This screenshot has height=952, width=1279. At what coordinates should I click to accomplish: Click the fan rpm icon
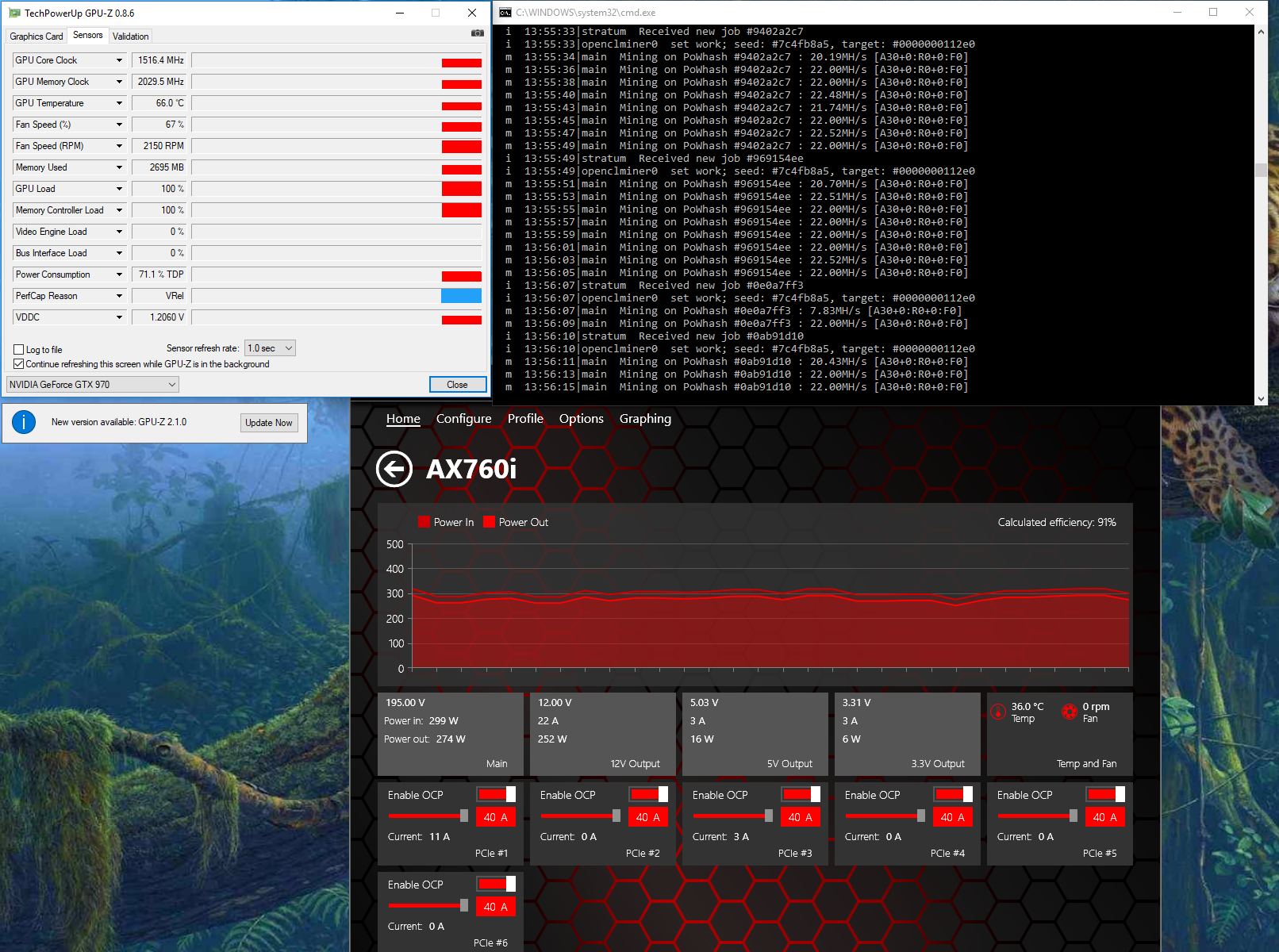coord(1070,712)
